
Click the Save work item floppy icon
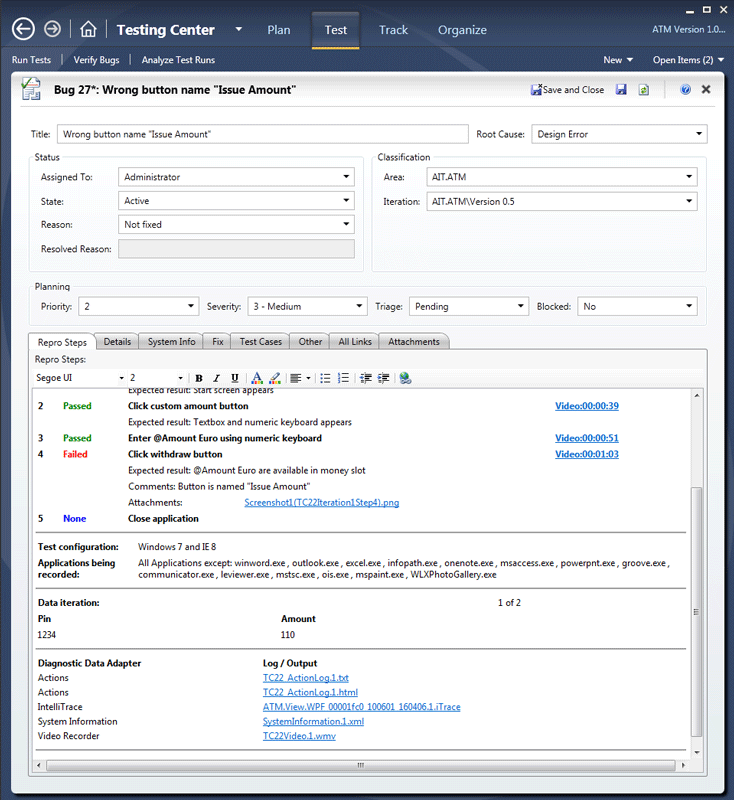point(621,90)
